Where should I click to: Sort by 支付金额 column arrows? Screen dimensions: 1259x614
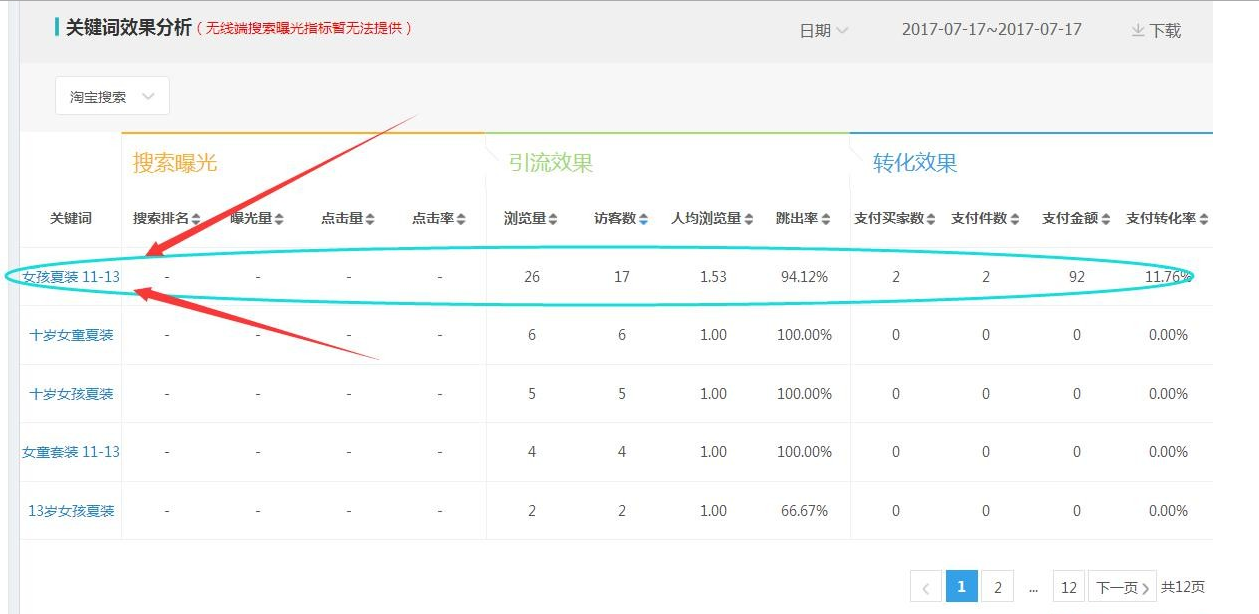point(1105,219)
